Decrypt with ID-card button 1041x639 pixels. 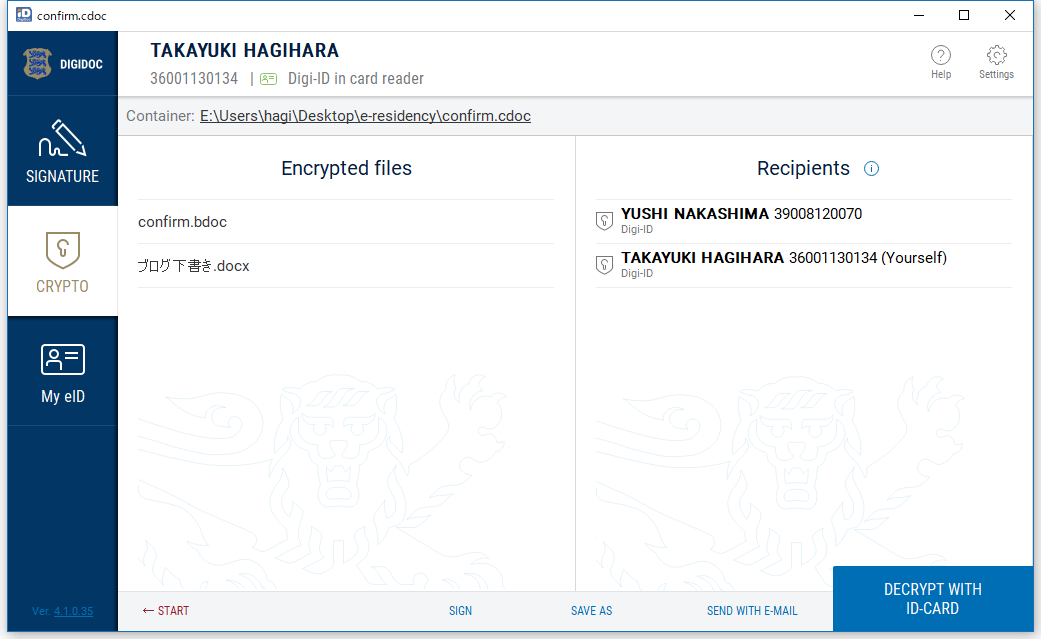point(933,598)
